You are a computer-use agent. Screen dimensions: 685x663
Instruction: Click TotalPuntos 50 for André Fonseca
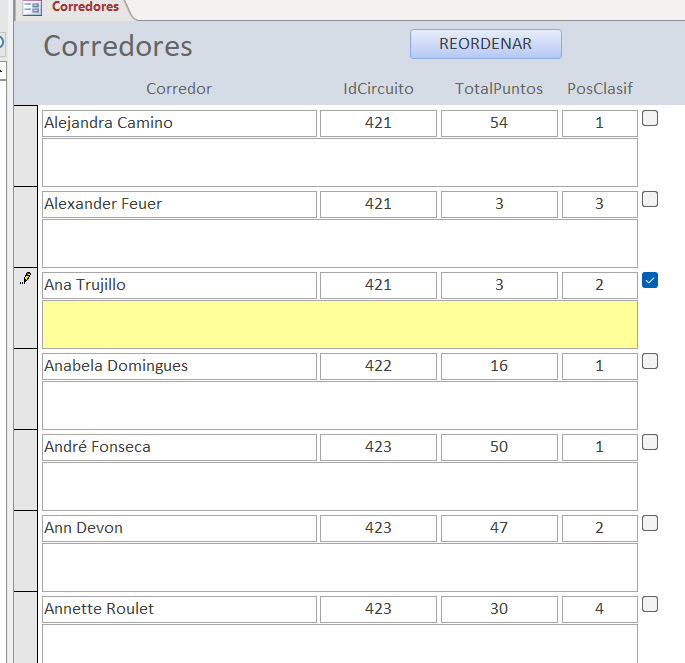[x=499, y=447]
